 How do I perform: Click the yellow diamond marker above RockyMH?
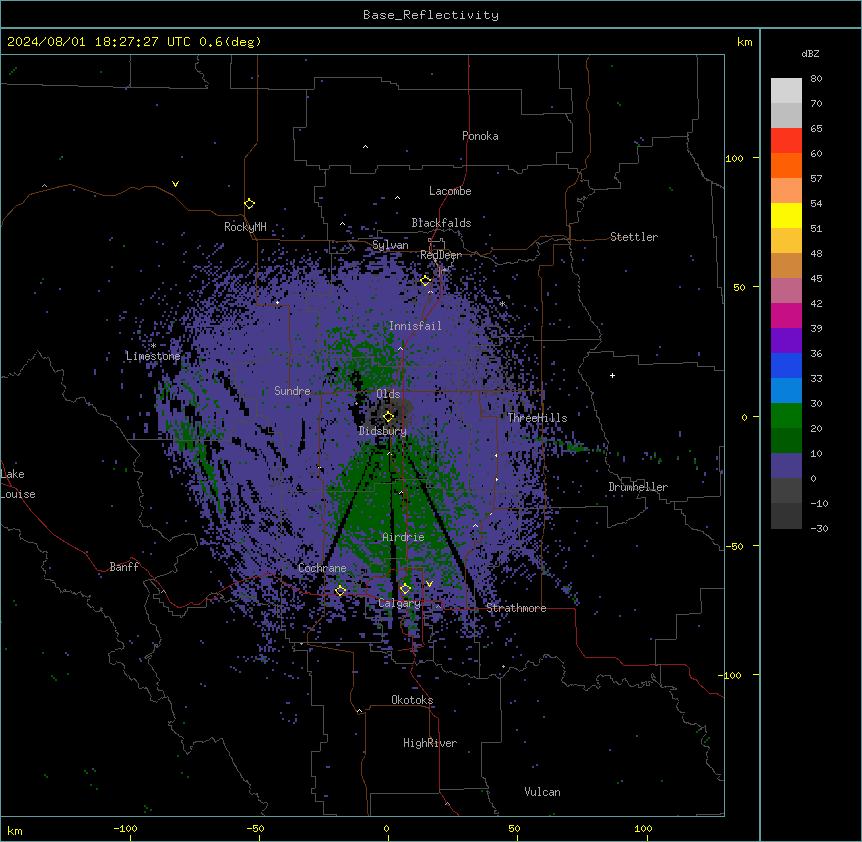[x=249, y=204]
